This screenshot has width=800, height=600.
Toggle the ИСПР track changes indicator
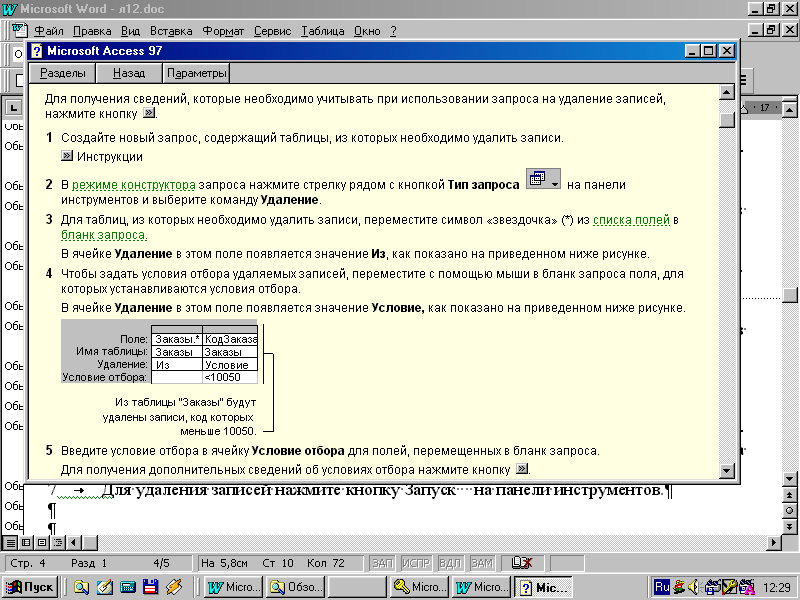click(416, 563)
